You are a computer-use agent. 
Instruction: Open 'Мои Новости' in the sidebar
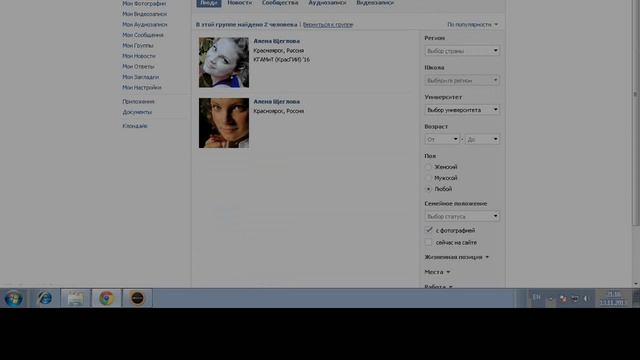pyautogui.click(x=139, y=56)
